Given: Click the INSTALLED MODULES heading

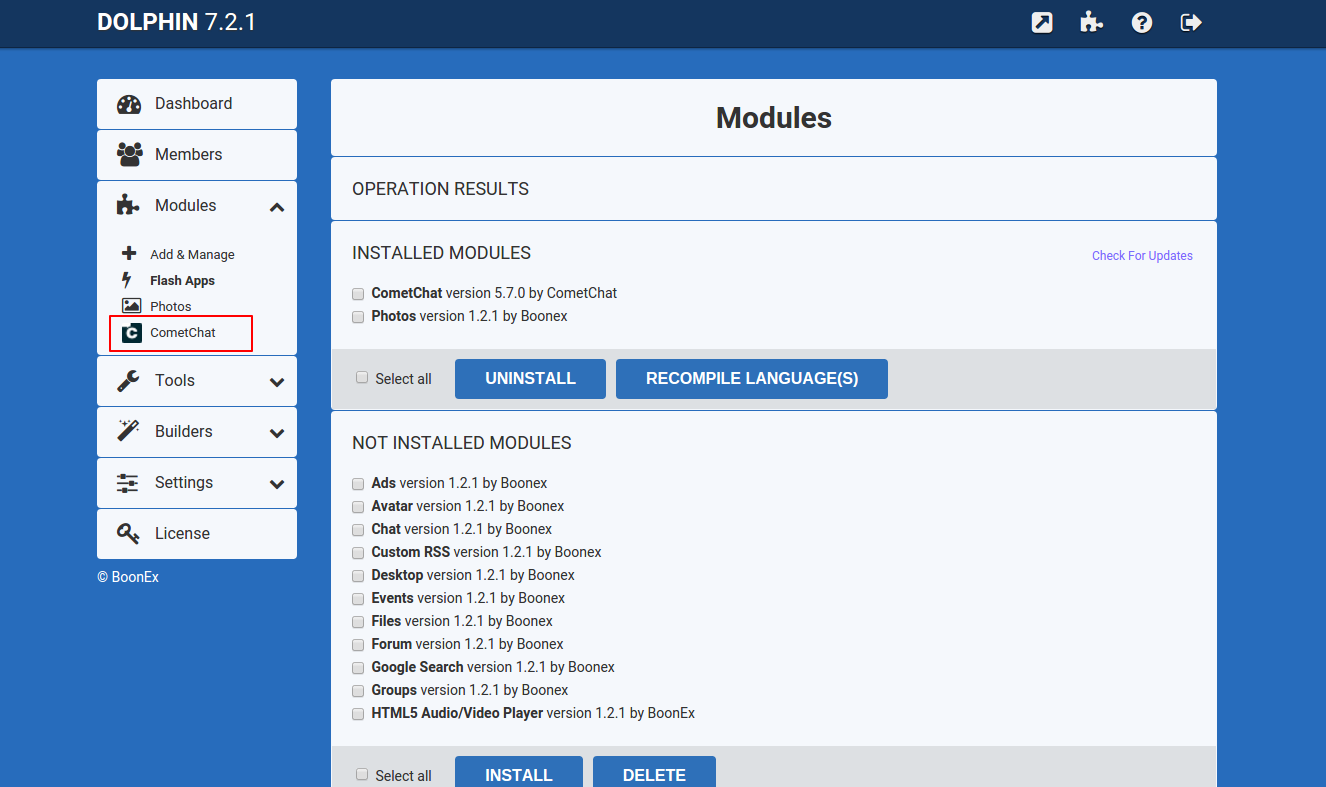Looking at the screenshot, I should [441, 253].
